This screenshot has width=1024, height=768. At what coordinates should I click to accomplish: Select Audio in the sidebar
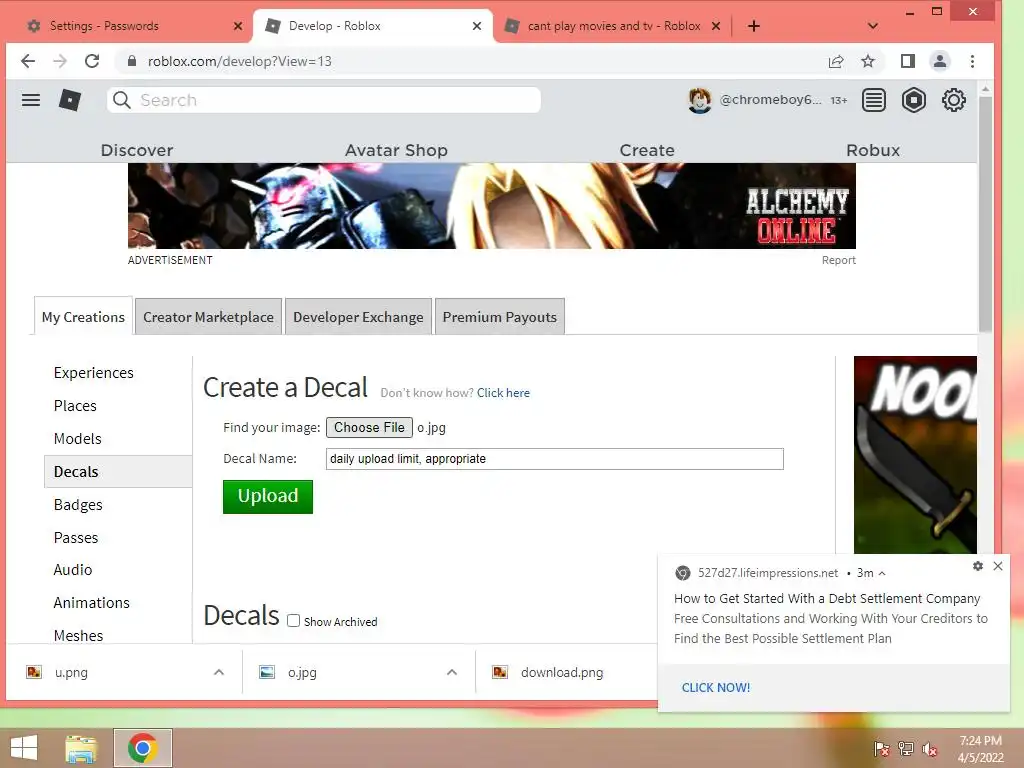(72, 569)
